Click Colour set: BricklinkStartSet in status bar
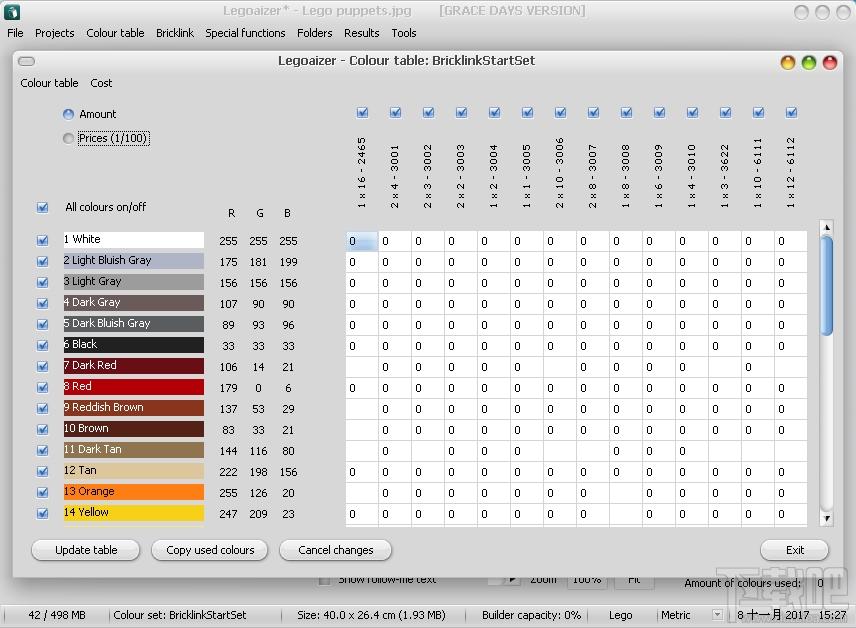Image resolution: width=856 pixels, height=628 pixels. pyautogui.click(x=180, y=615)
